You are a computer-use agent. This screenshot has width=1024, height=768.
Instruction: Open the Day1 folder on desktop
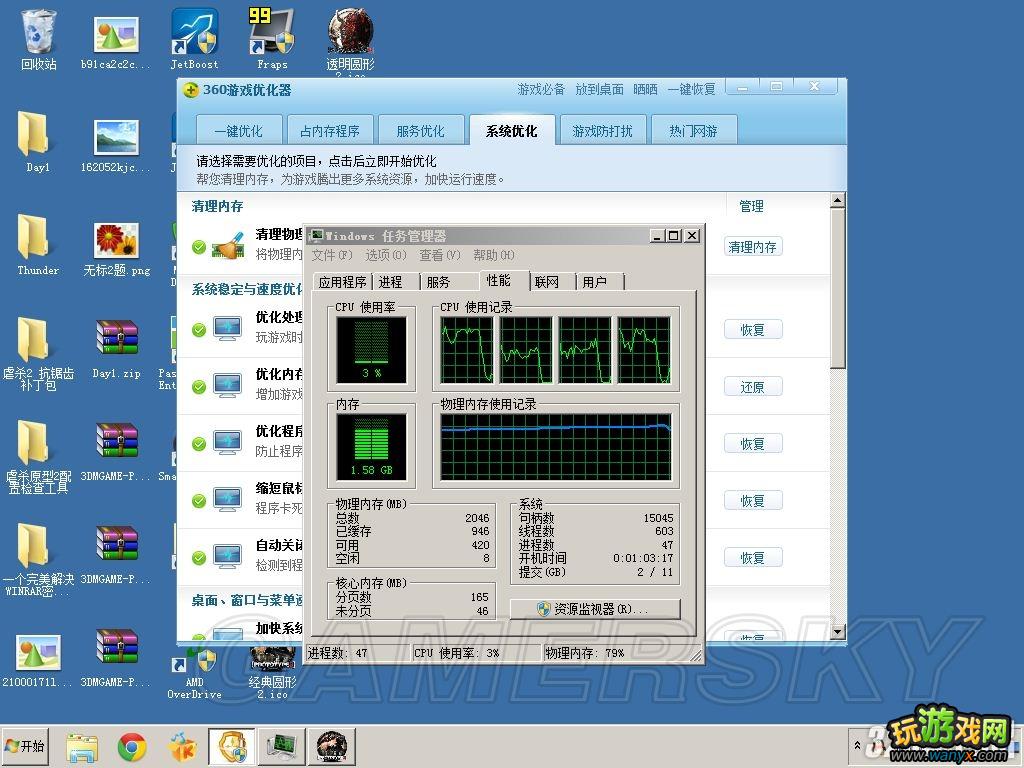[x=37, y=142]
